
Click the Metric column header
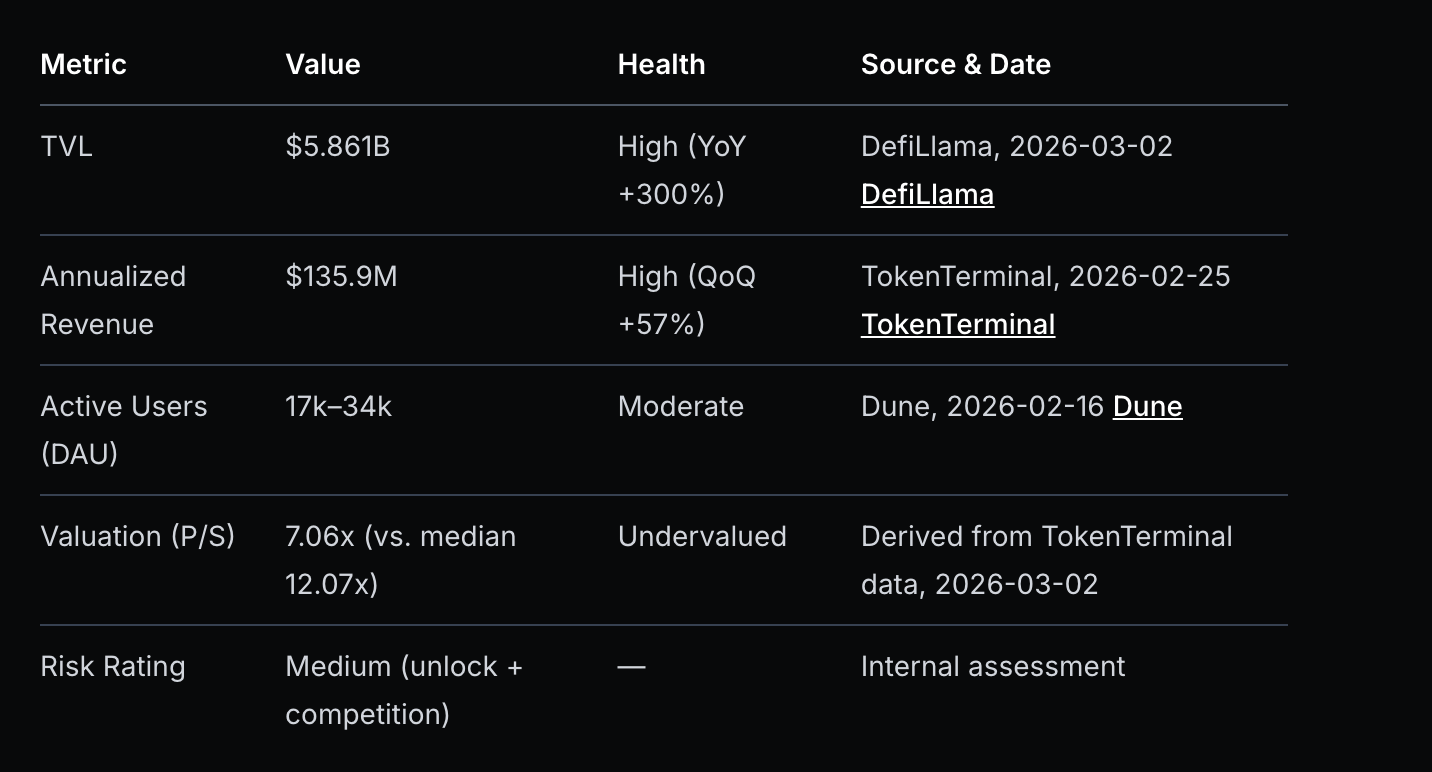(83, 64)
